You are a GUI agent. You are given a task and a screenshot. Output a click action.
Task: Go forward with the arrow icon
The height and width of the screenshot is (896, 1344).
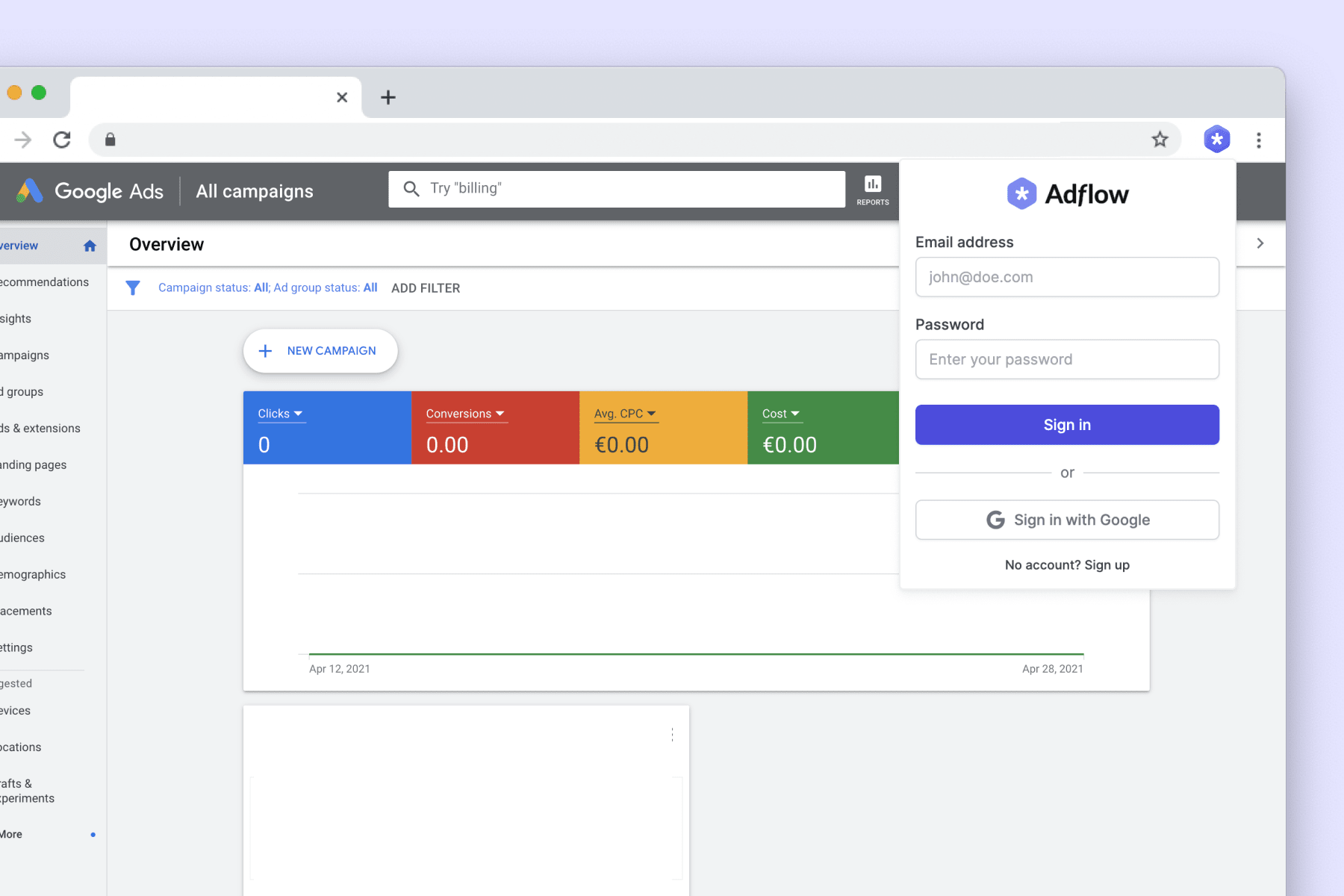[23, 140]
